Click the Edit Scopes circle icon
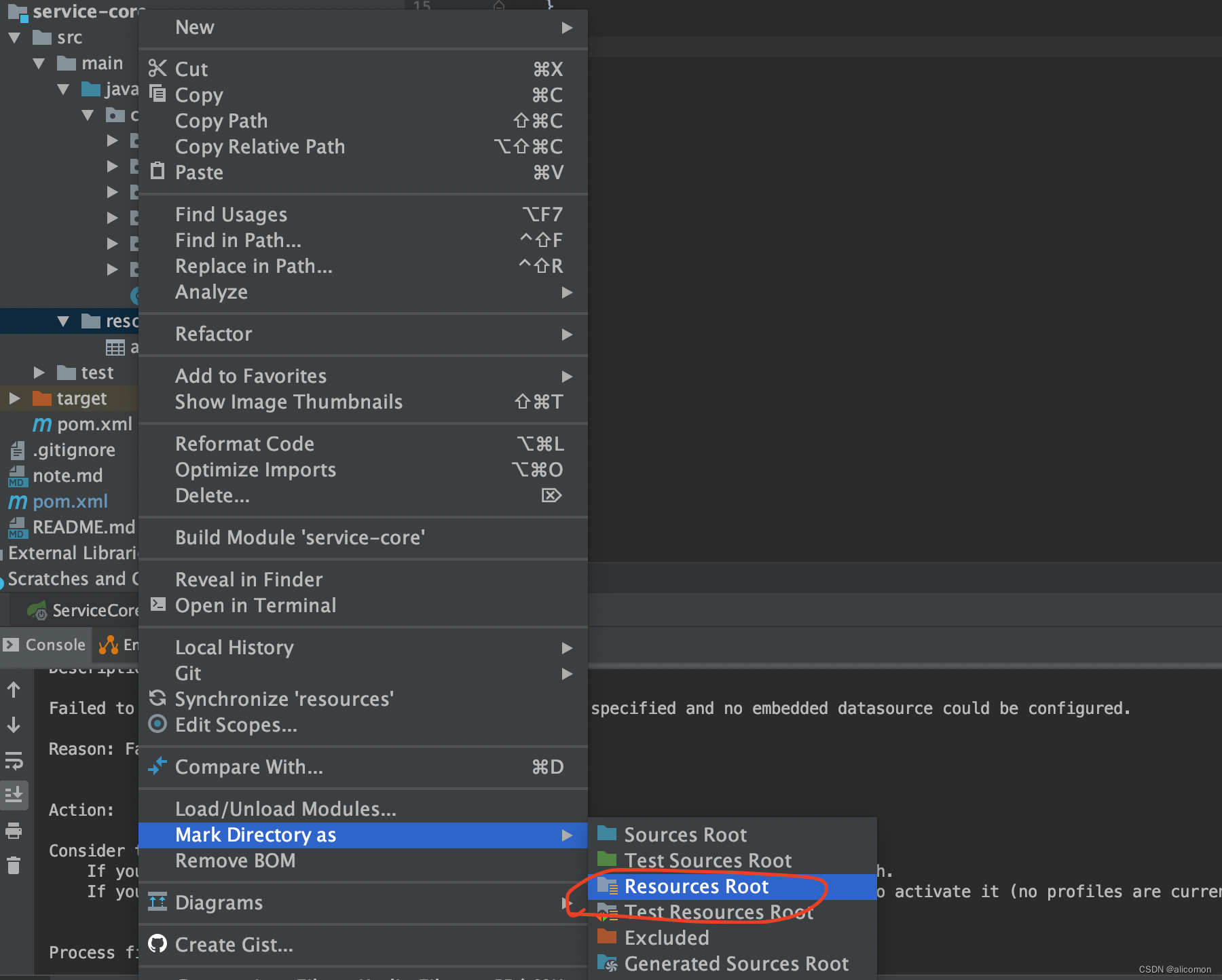The image size is (1222, 980). pos(158,723)
